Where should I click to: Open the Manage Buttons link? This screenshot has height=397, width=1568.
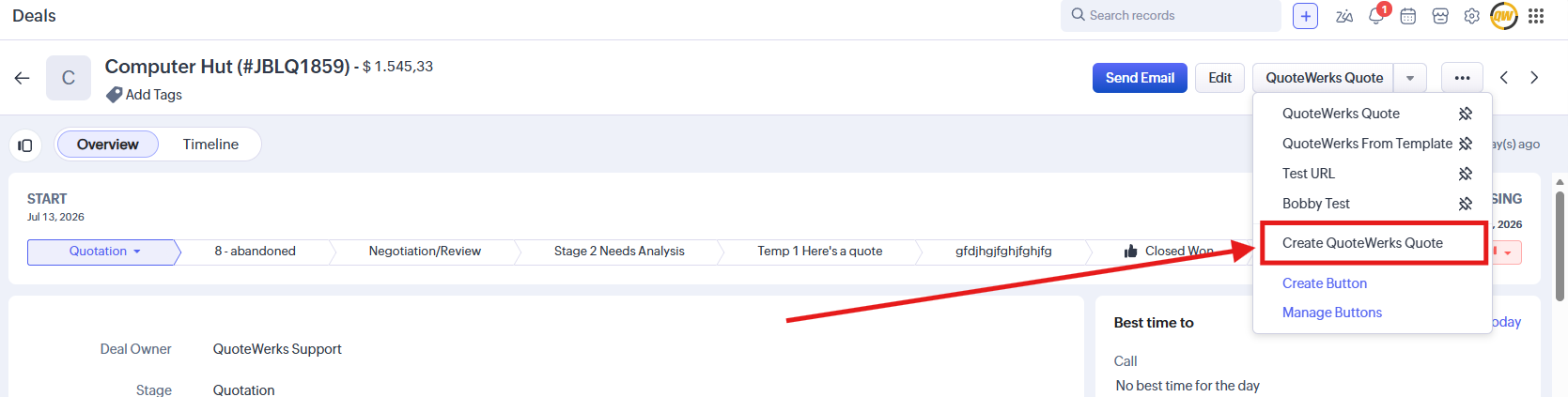[1331, 313]
